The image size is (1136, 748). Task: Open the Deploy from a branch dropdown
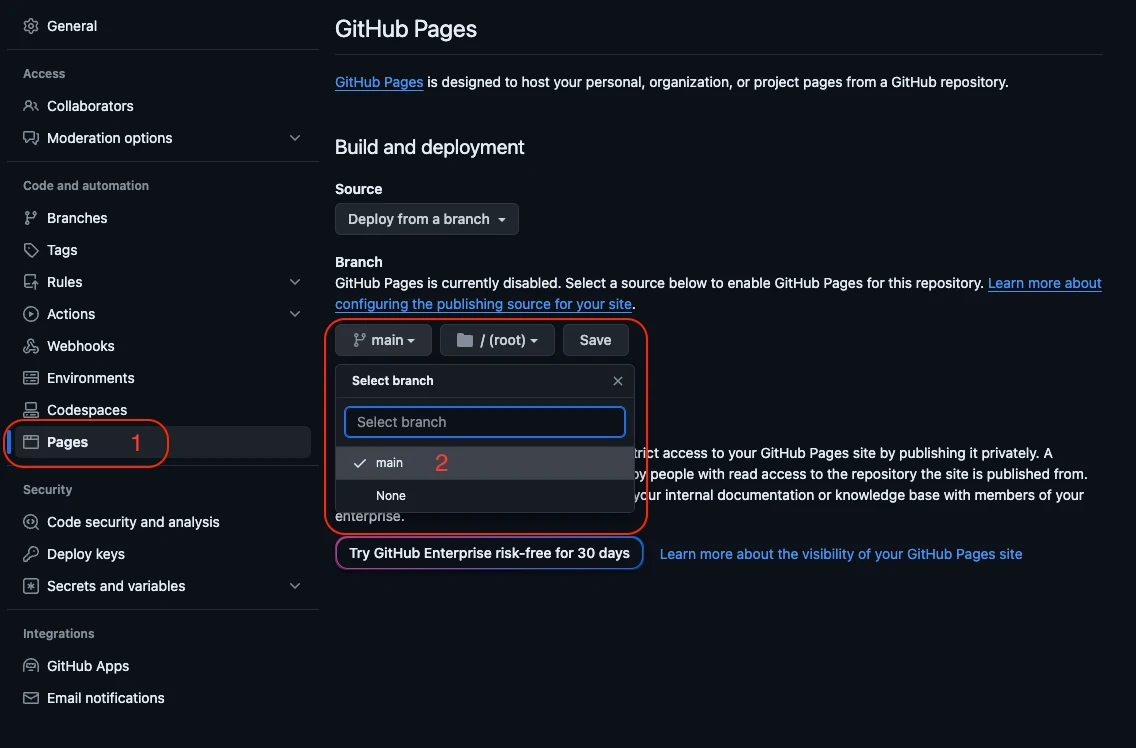427,219
